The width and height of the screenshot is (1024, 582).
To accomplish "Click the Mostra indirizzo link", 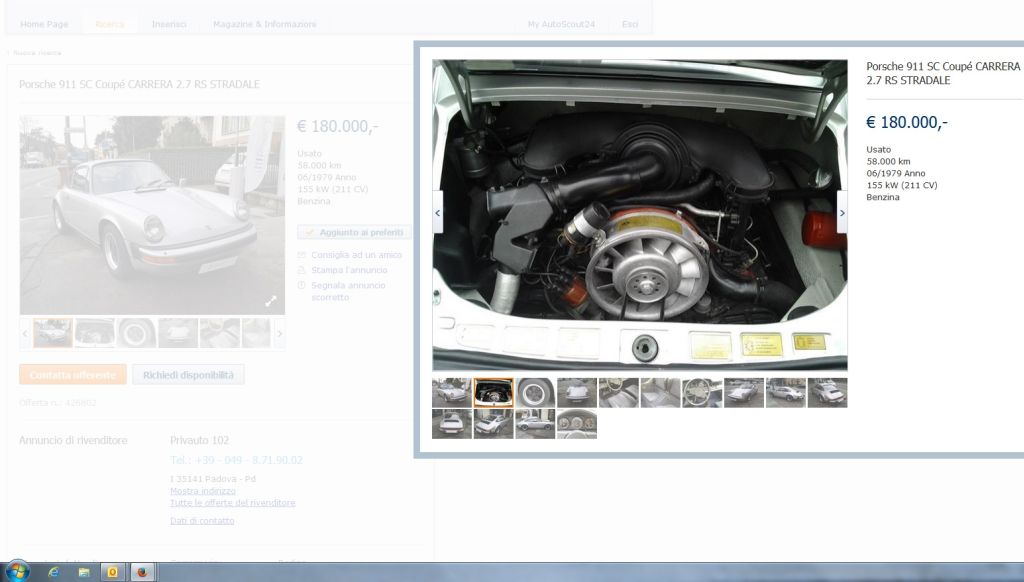I will (202, 491).
